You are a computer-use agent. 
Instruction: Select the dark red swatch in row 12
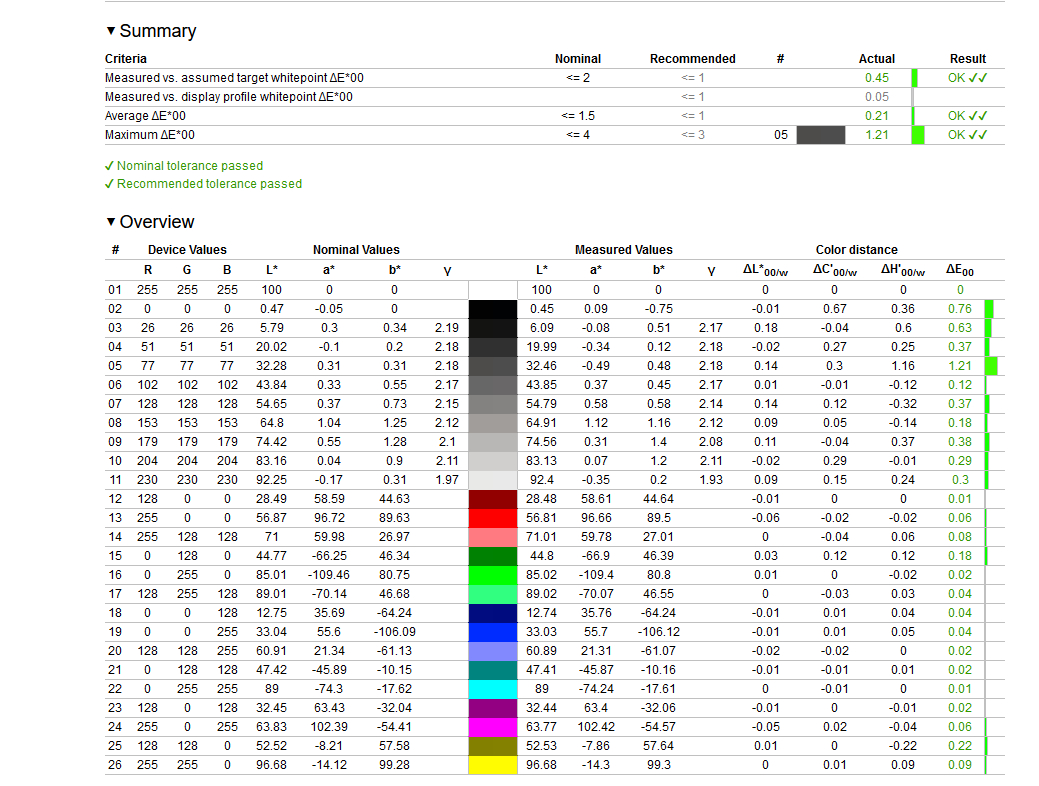(x=492, y=499)
